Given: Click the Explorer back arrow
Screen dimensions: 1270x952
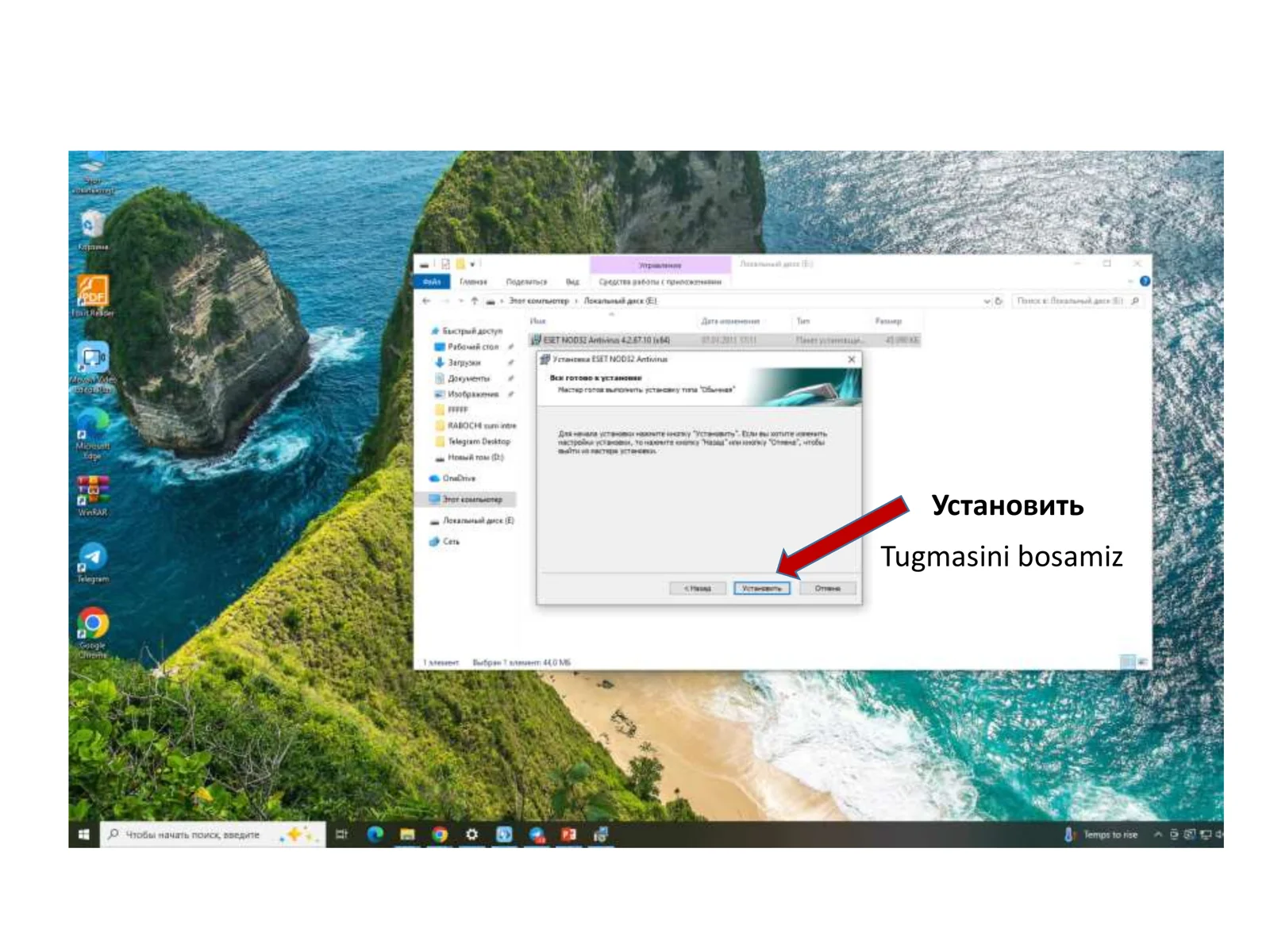Looking at the screenshot, I should tap(426, 301).
